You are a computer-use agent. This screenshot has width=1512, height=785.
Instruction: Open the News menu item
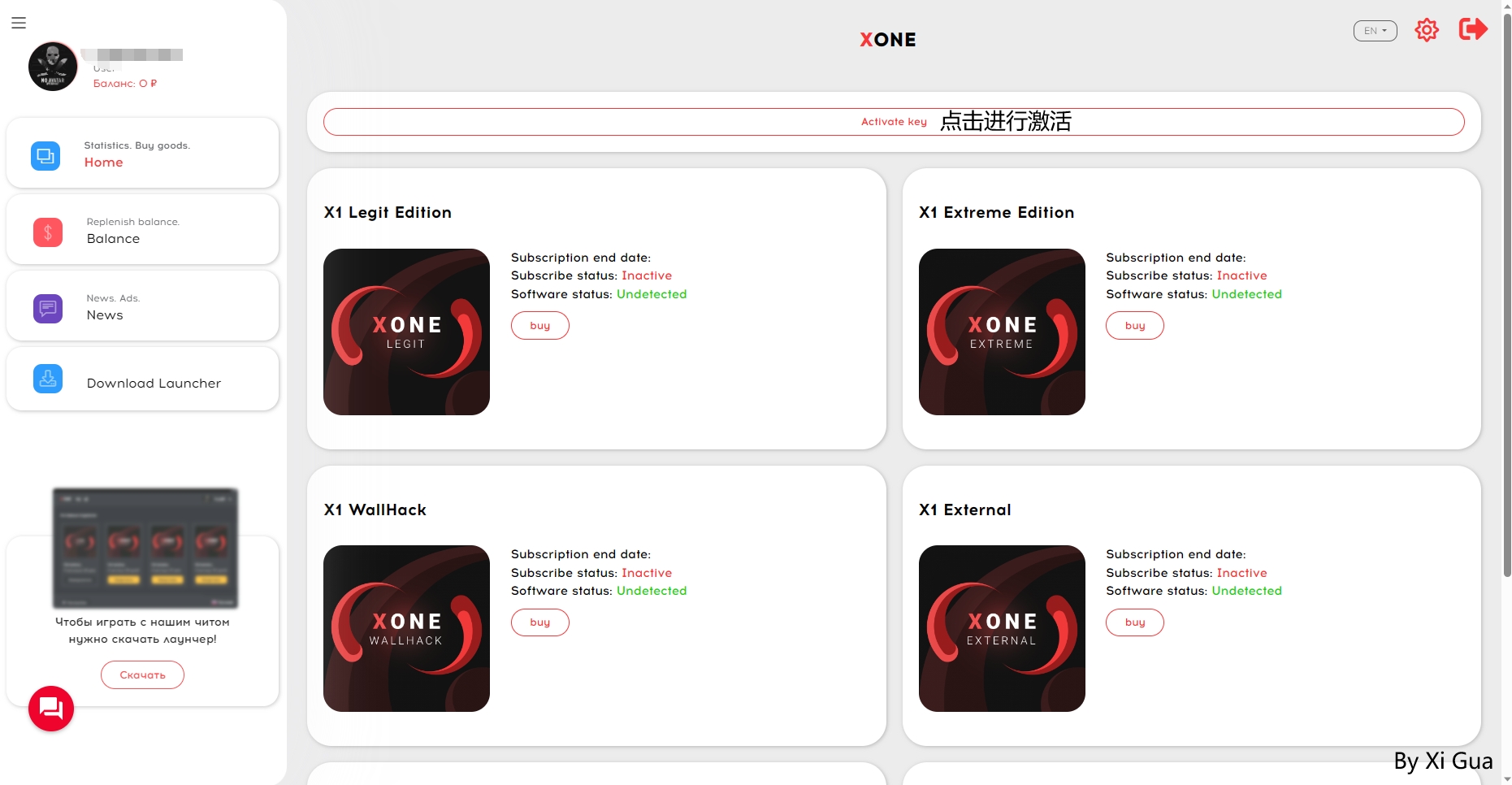click(x=105, y=315)
